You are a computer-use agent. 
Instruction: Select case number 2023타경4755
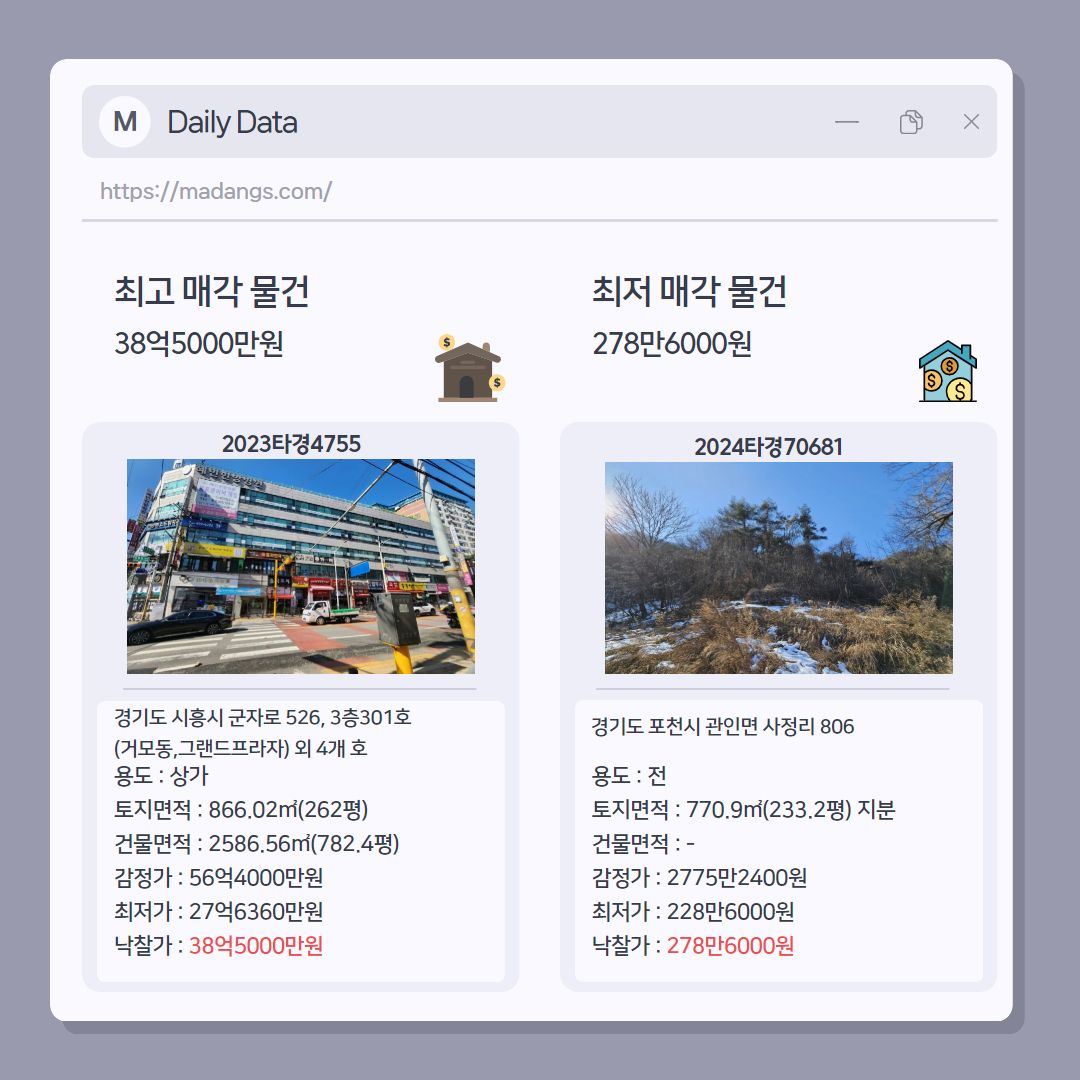[291, 444]
